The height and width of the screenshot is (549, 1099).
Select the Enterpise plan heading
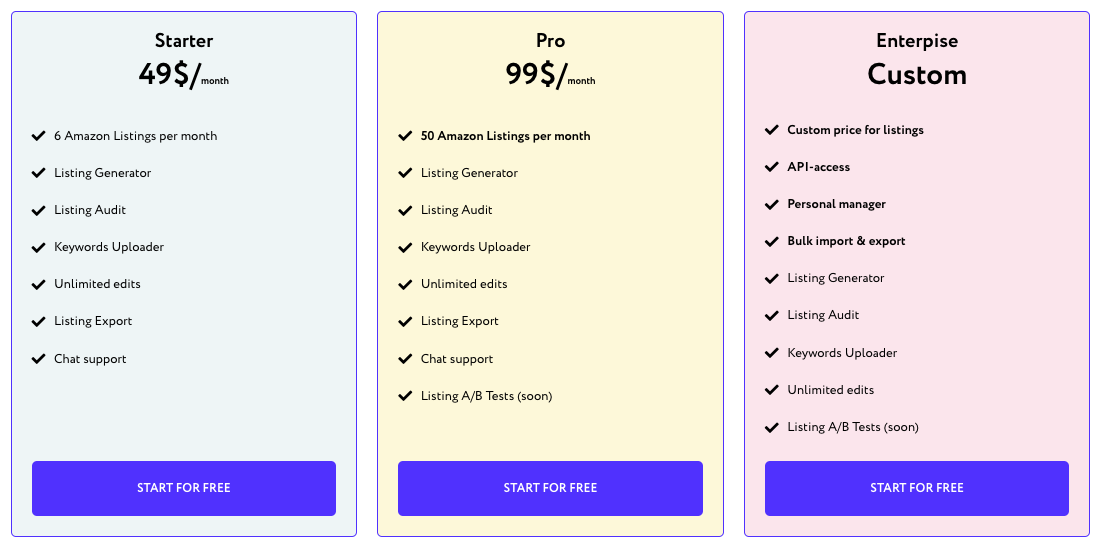(917, 41)
